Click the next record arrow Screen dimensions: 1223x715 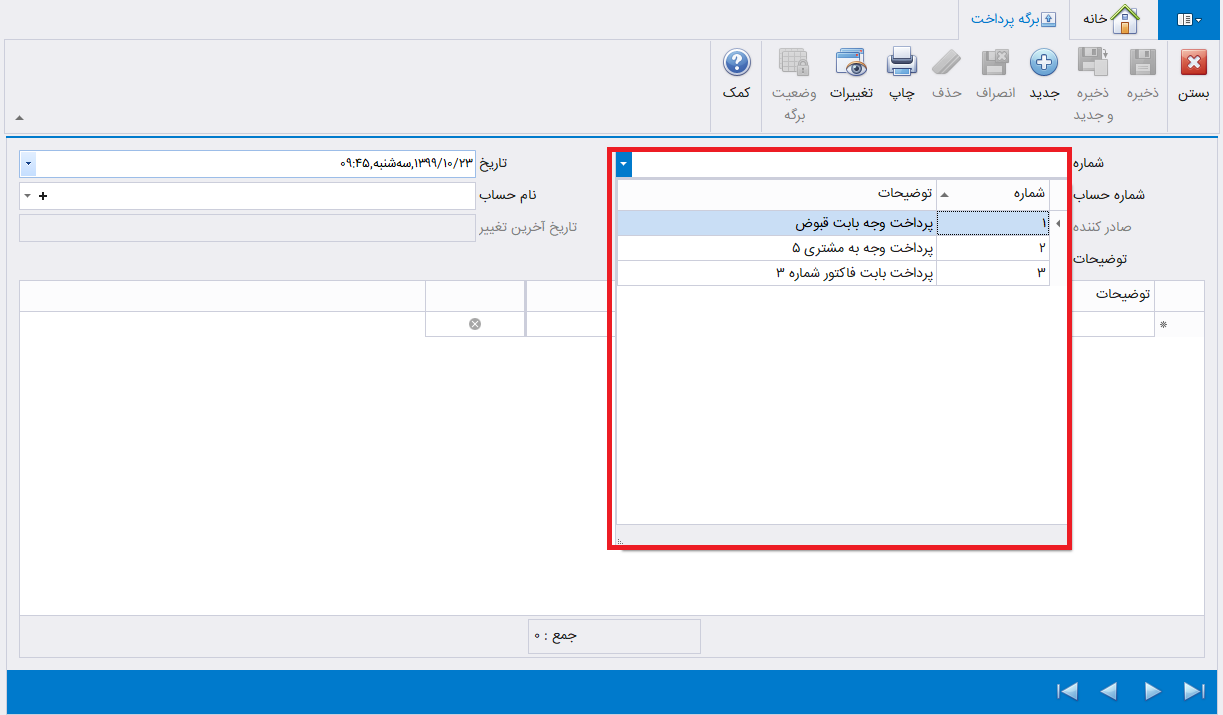[1152, 690]
